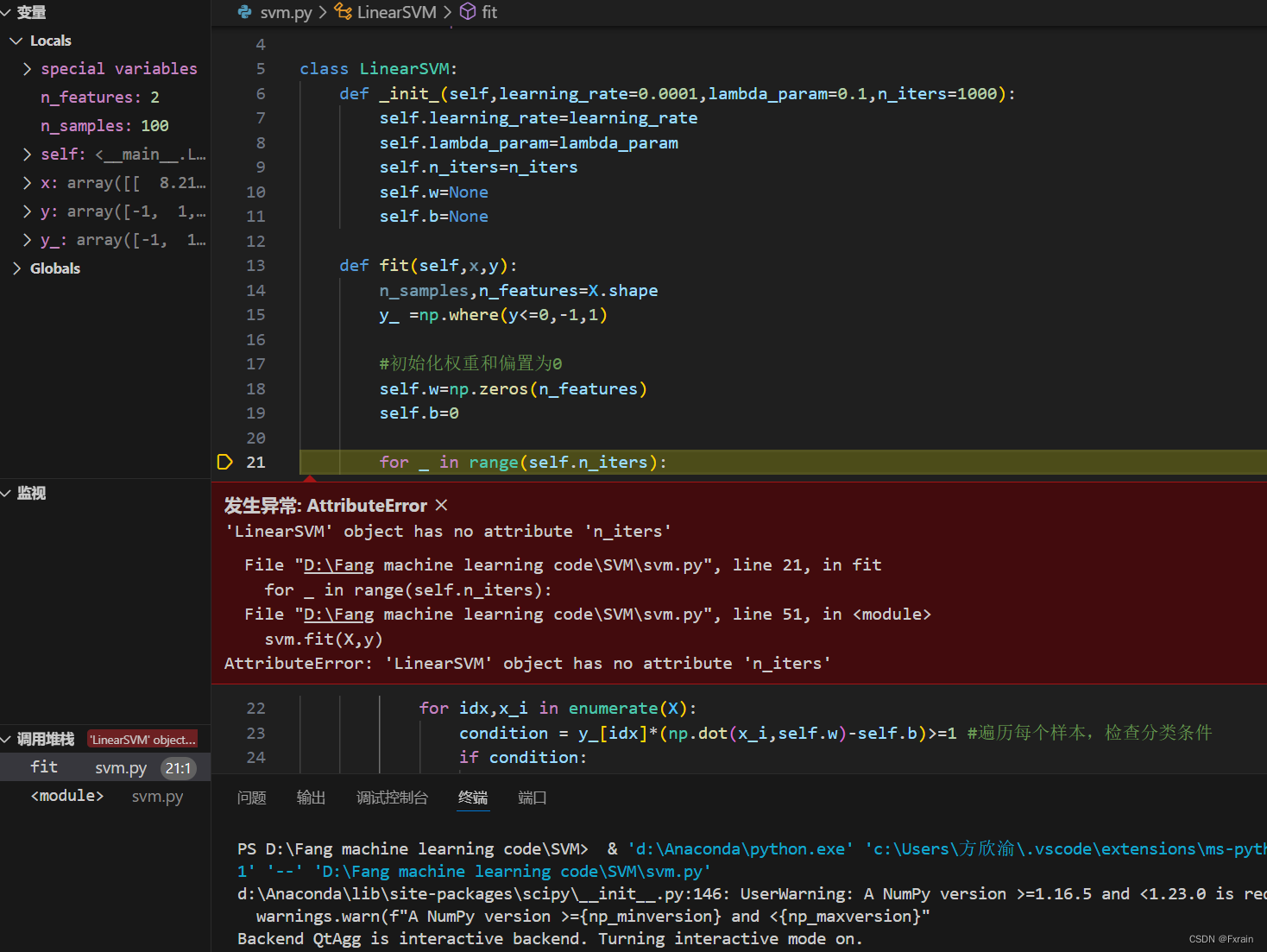Switch to the 调试控制台 debug console tab
The width and height of the screenshot is (1267, 952).
(392, 798)
